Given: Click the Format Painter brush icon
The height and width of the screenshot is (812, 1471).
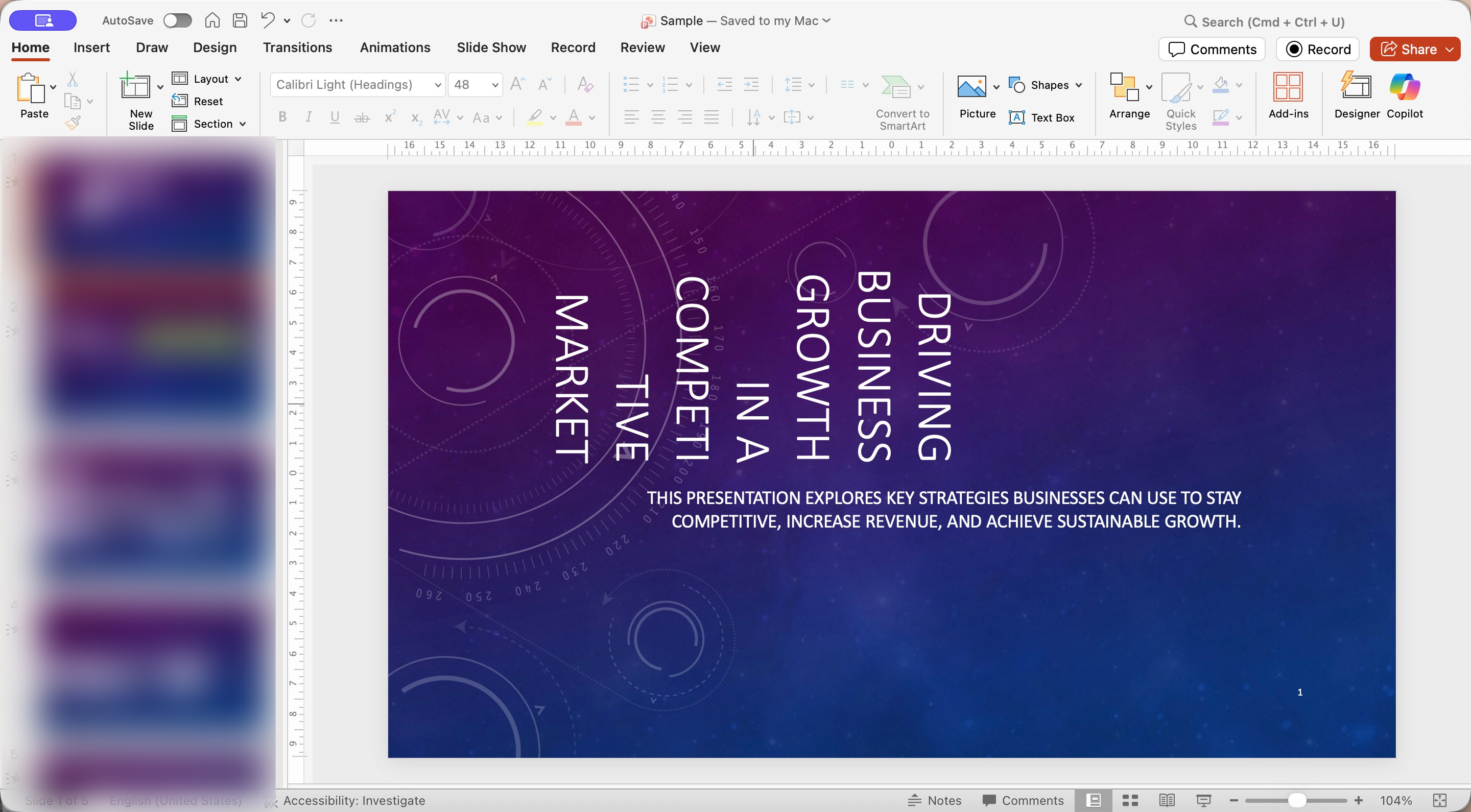Looking at the screenshot, I should click(x=73, y=123).
